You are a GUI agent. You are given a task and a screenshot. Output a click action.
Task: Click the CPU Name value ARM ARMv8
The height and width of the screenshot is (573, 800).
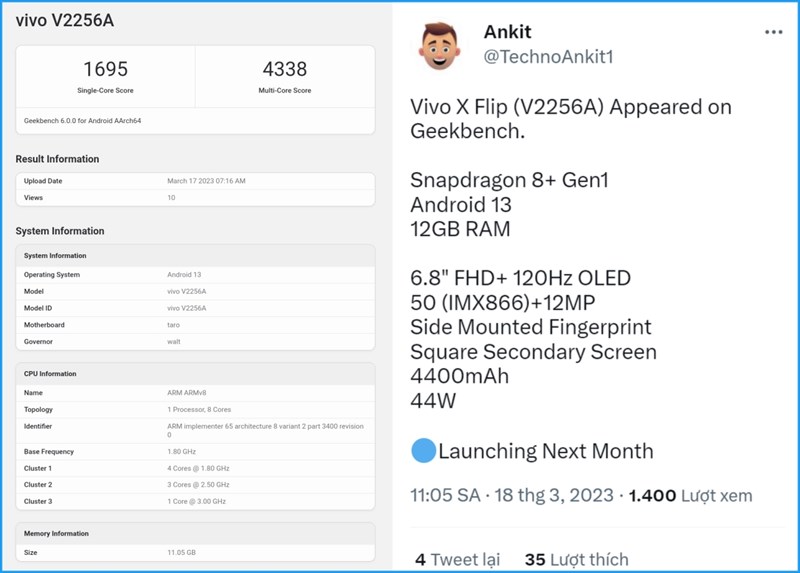187,393
